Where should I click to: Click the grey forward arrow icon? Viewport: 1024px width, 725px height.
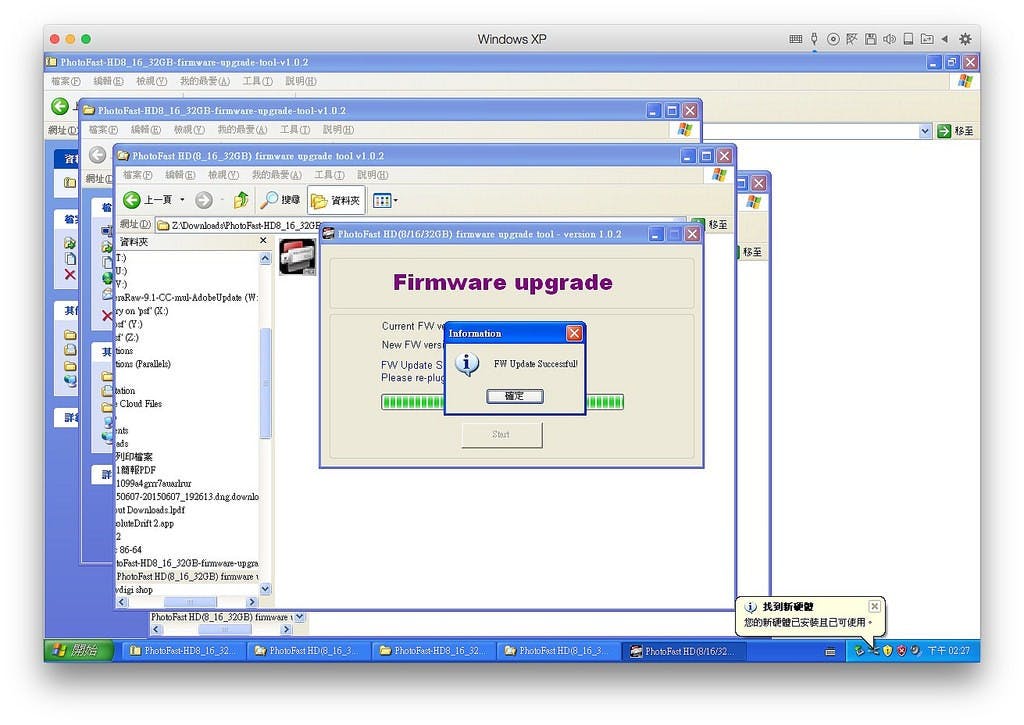pos(204,200)
